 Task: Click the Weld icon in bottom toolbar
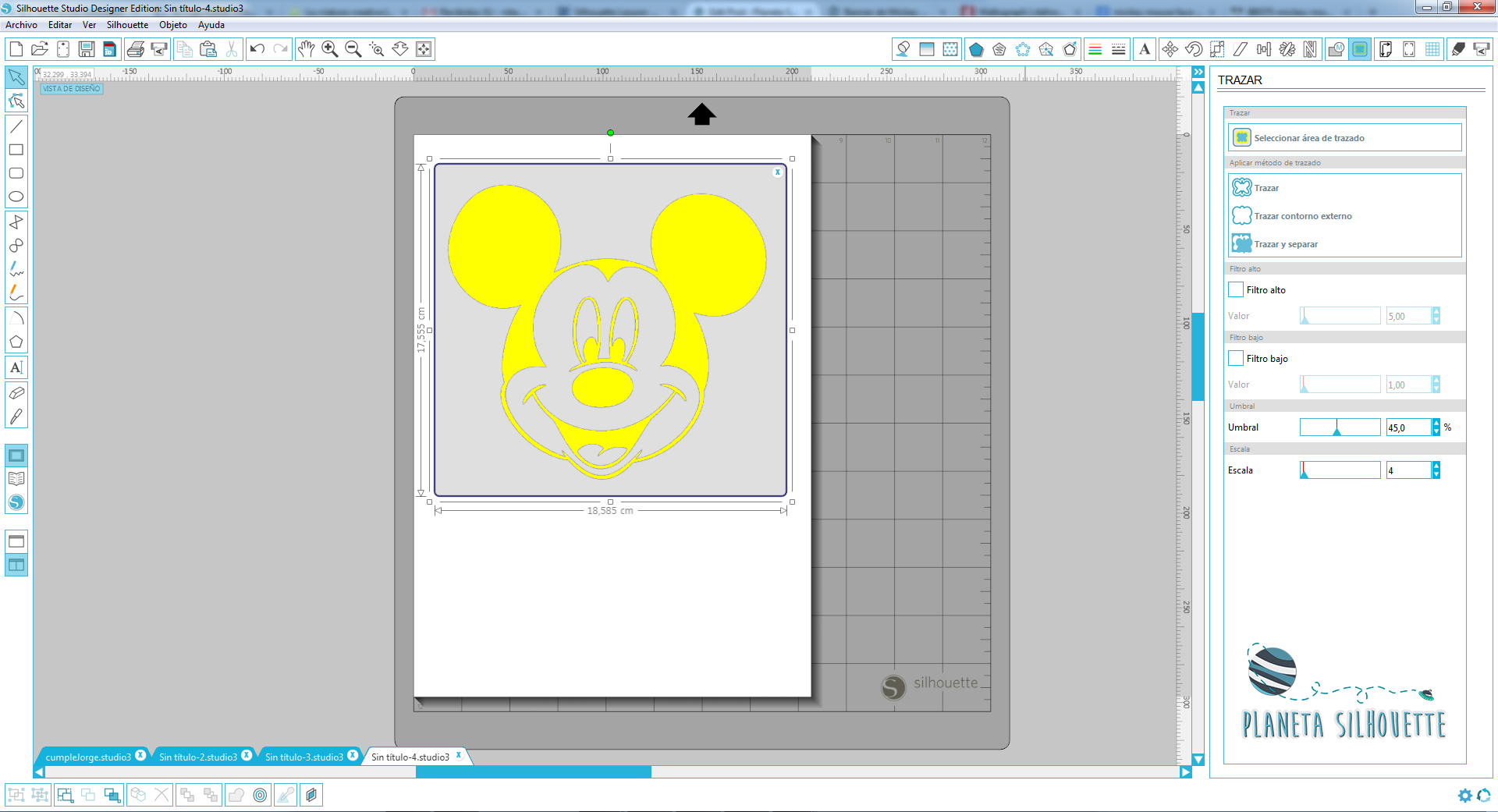[x=236, y=795]
